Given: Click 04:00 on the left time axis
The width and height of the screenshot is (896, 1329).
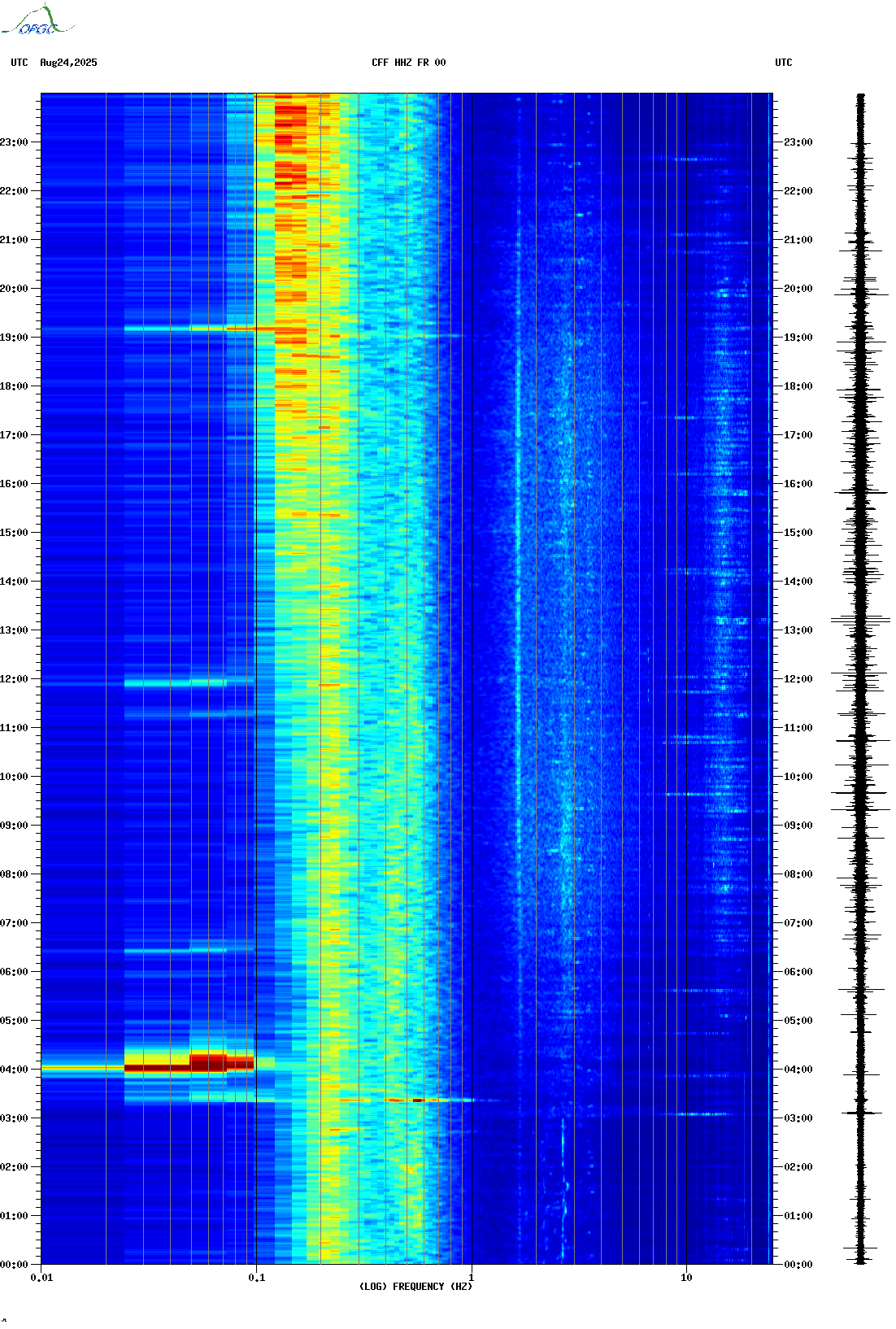Looking at the screenshot, I should [x=14, y=1070].
